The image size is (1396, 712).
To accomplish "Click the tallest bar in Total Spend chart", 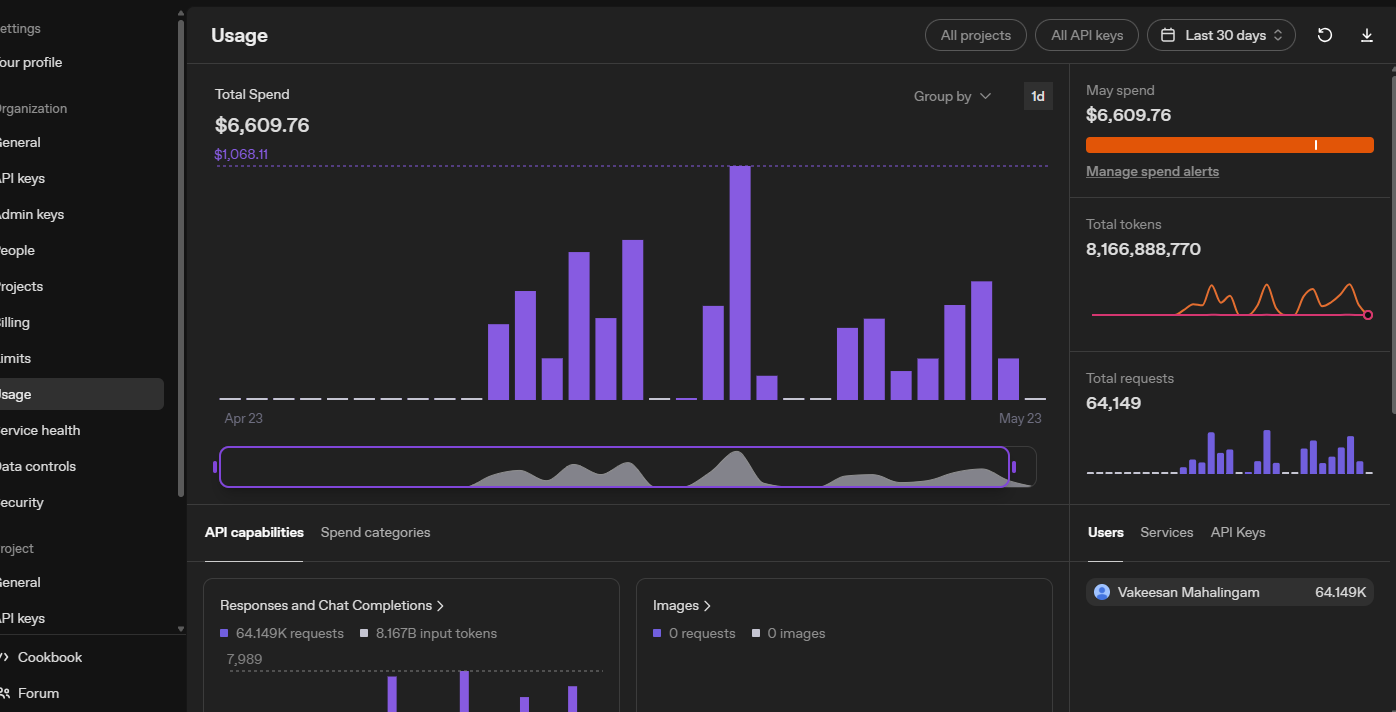I will pos(740,283).
